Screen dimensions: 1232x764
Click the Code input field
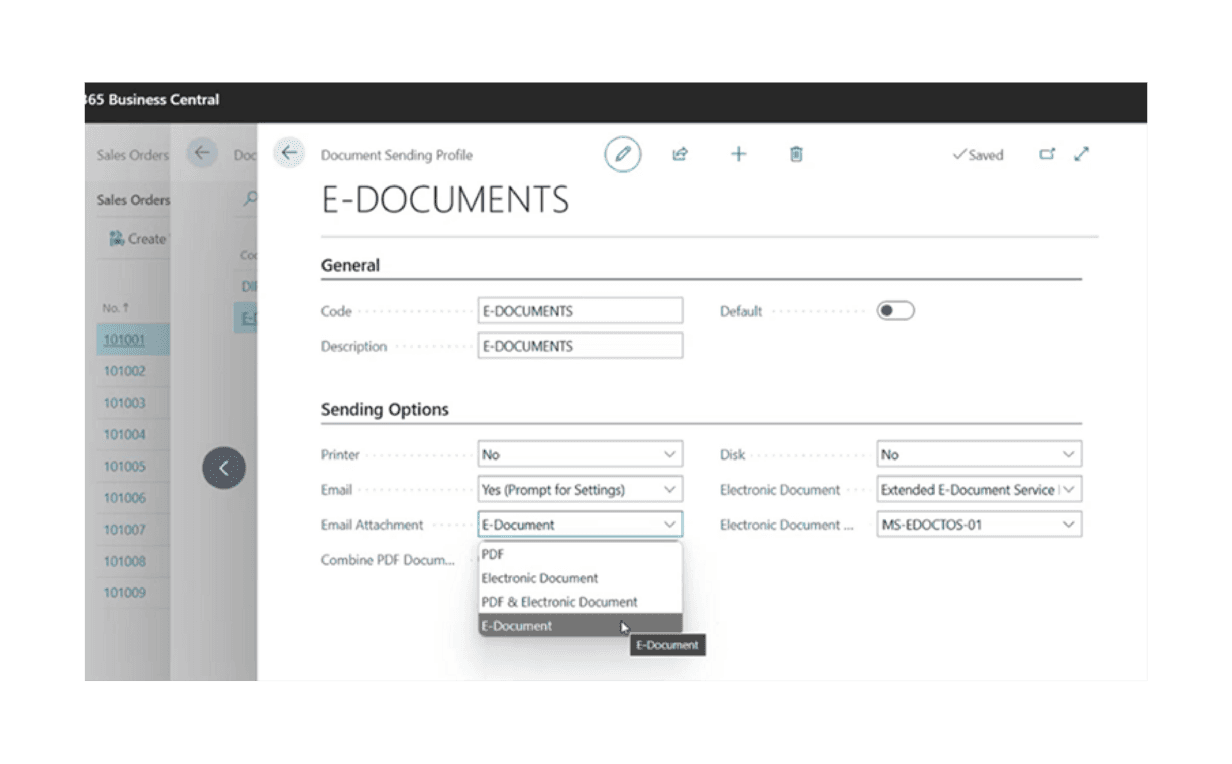[580, 311]
